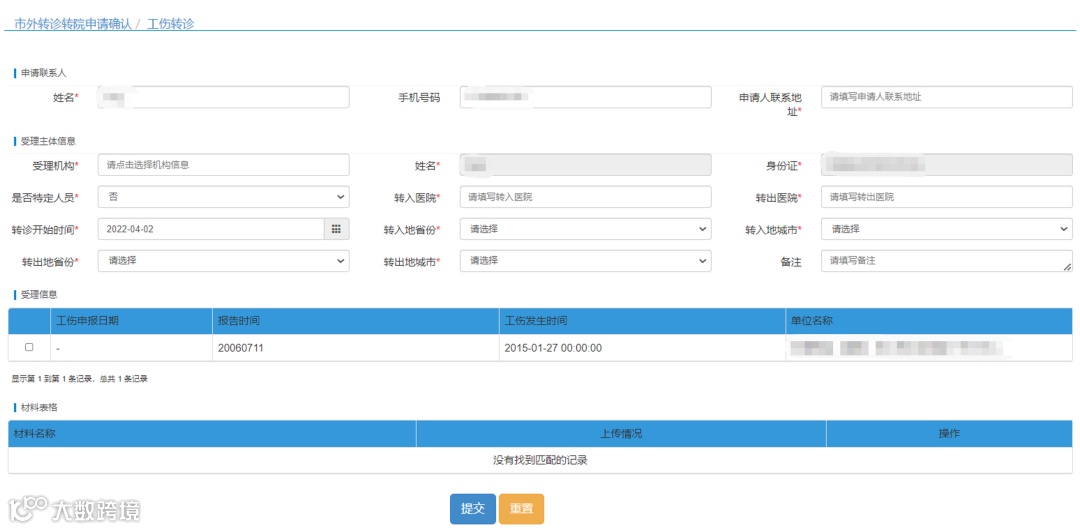Click the 单位名称 column header
Screen dimensions: 1080x530
point(929,321)
